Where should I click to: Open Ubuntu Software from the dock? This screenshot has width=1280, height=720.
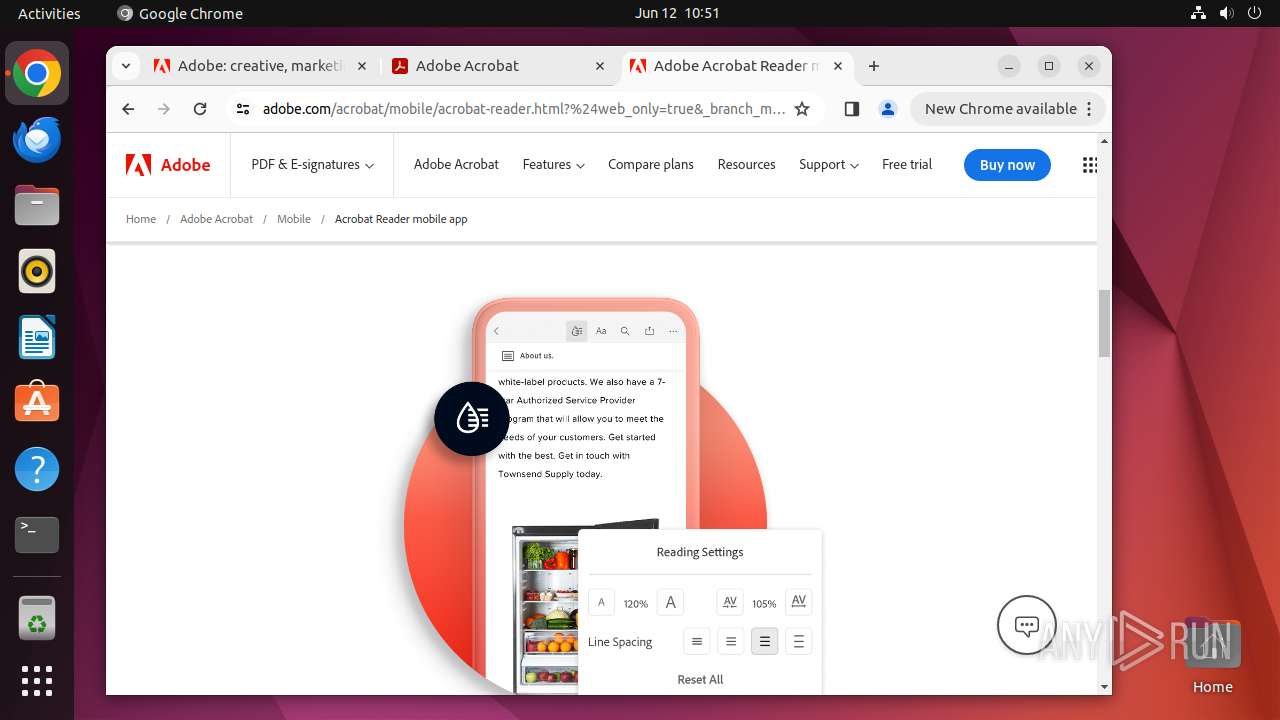point(37,403)
